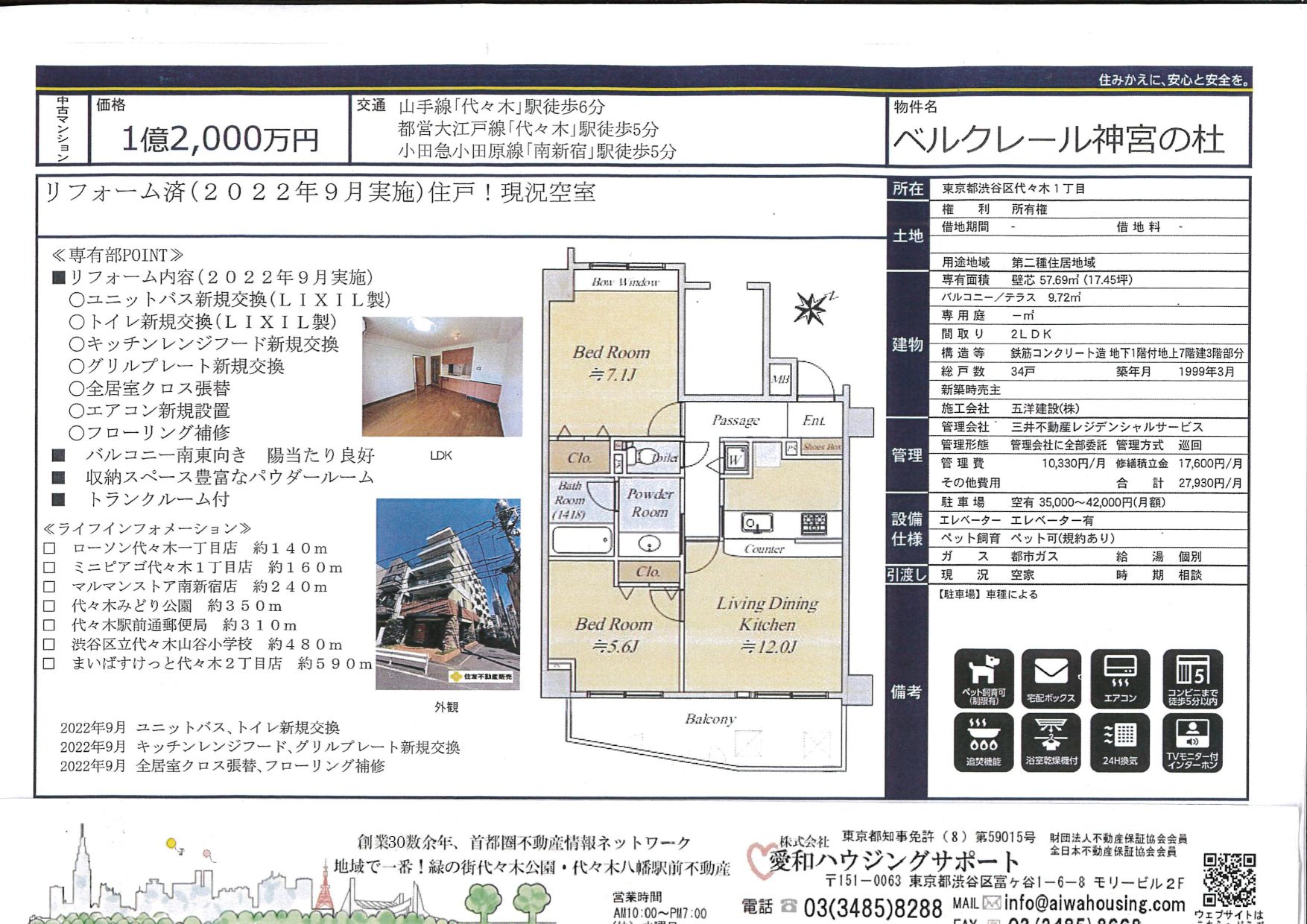Click the kitchen sink symbol on the floor plan
The width and height of the screenshot is (1307, 924).
tap(757, 523)
